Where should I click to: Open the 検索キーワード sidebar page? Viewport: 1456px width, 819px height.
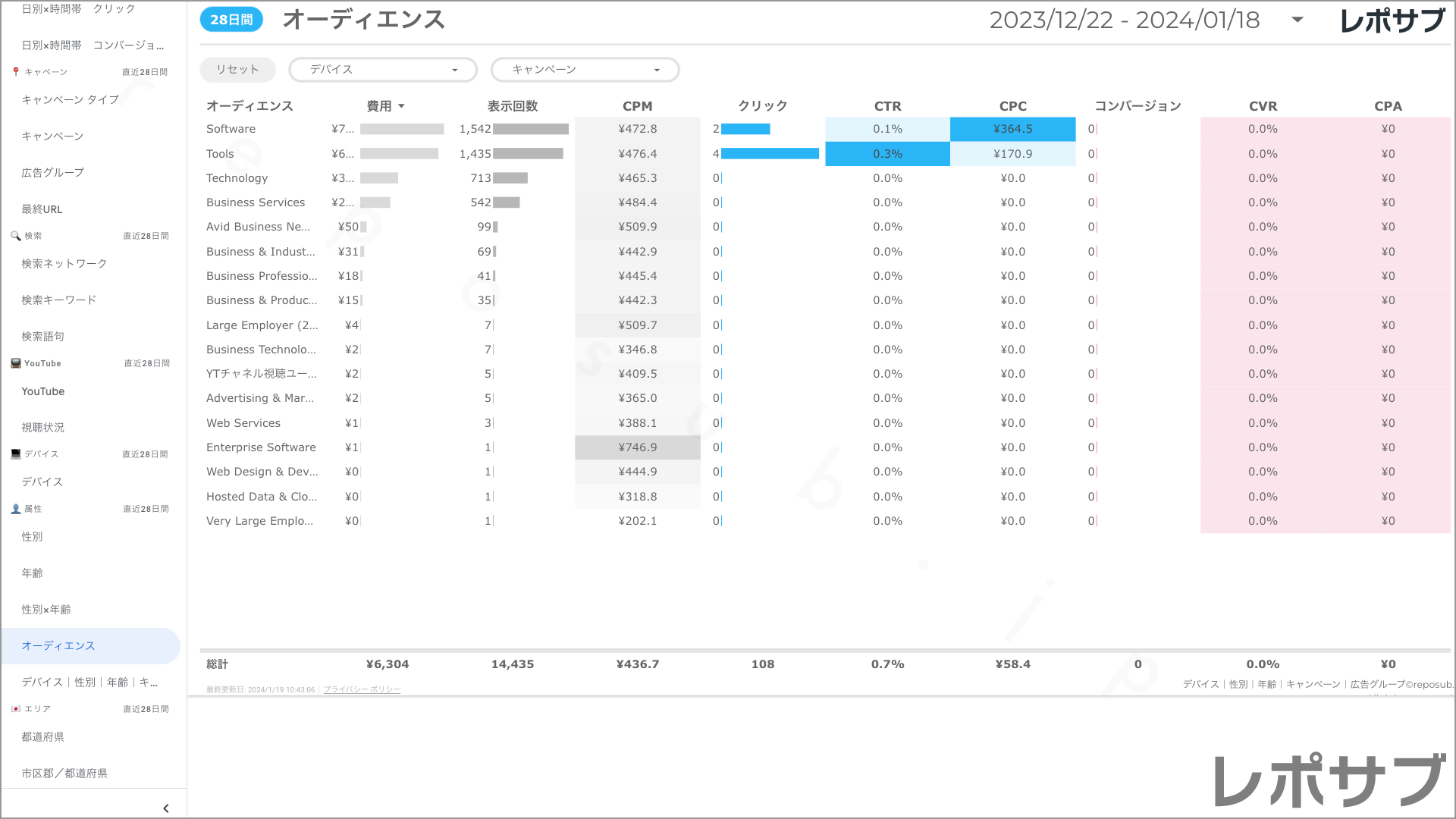[59, 300]
